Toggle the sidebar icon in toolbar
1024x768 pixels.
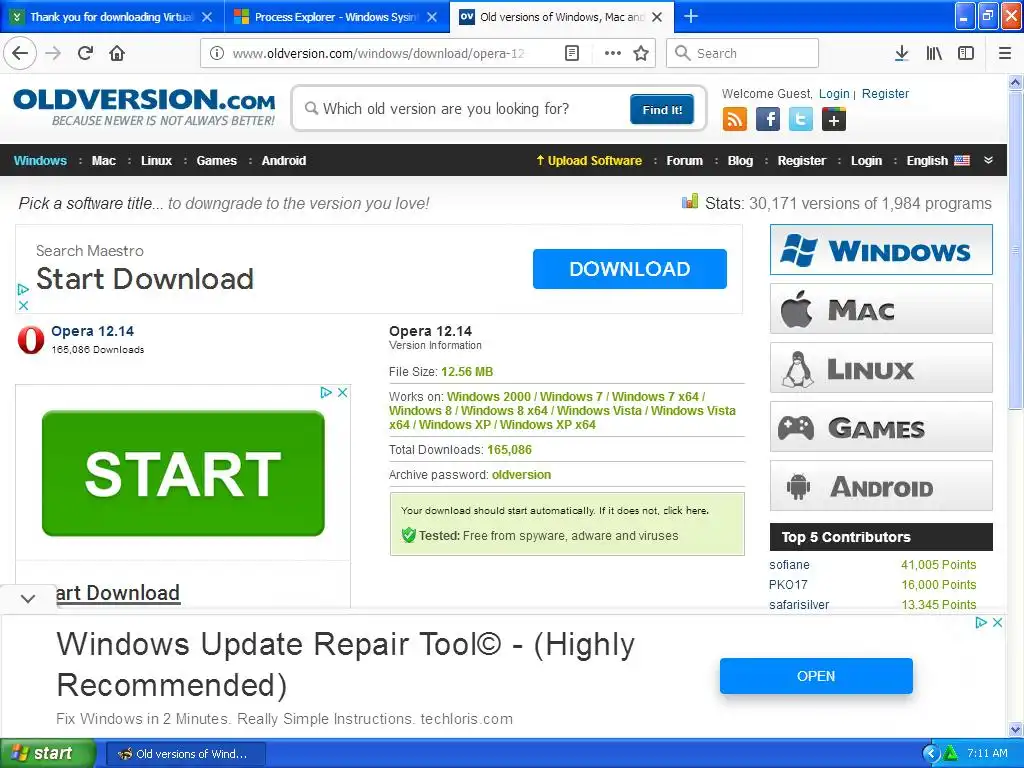[x=966, y=53]
